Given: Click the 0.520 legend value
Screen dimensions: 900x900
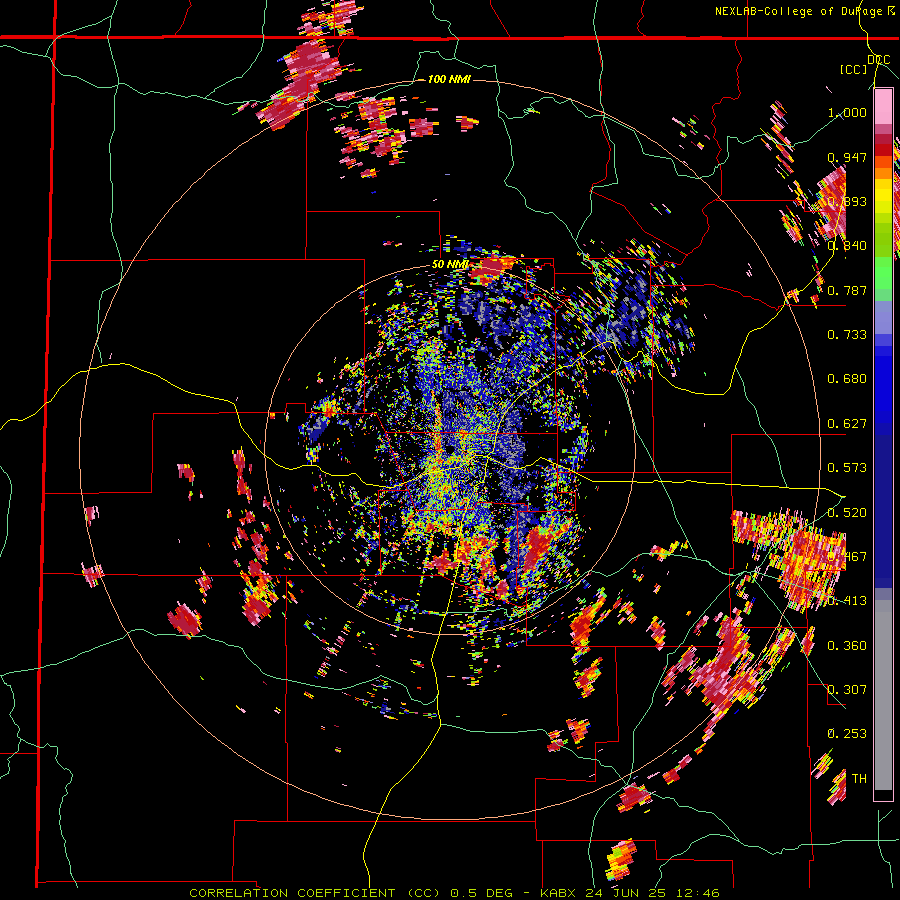Looking at the screenshot, I should coord(847,513).
